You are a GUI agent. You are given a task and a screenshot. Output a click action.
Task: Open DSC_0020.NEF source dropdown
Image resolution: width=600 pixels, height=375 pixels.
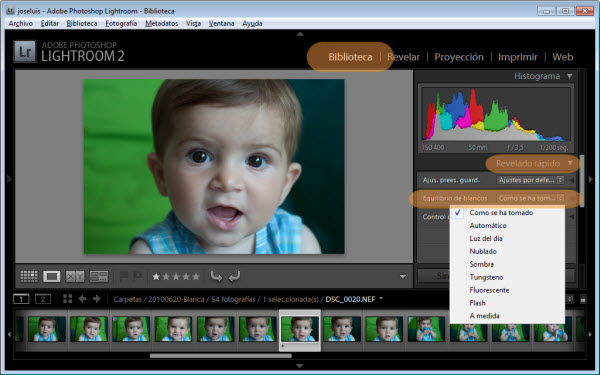[x=381, y=298]
